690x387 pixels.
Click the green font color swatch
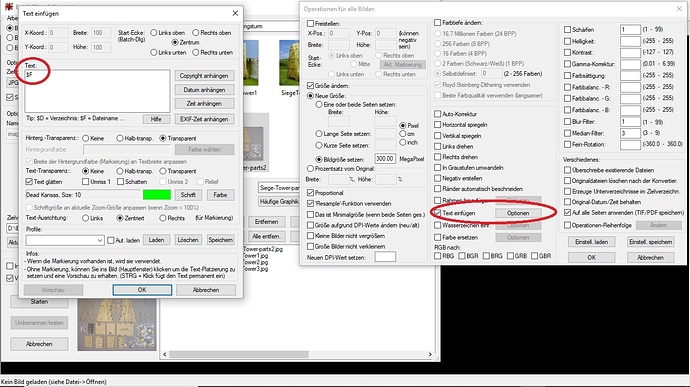click(157, 195)
